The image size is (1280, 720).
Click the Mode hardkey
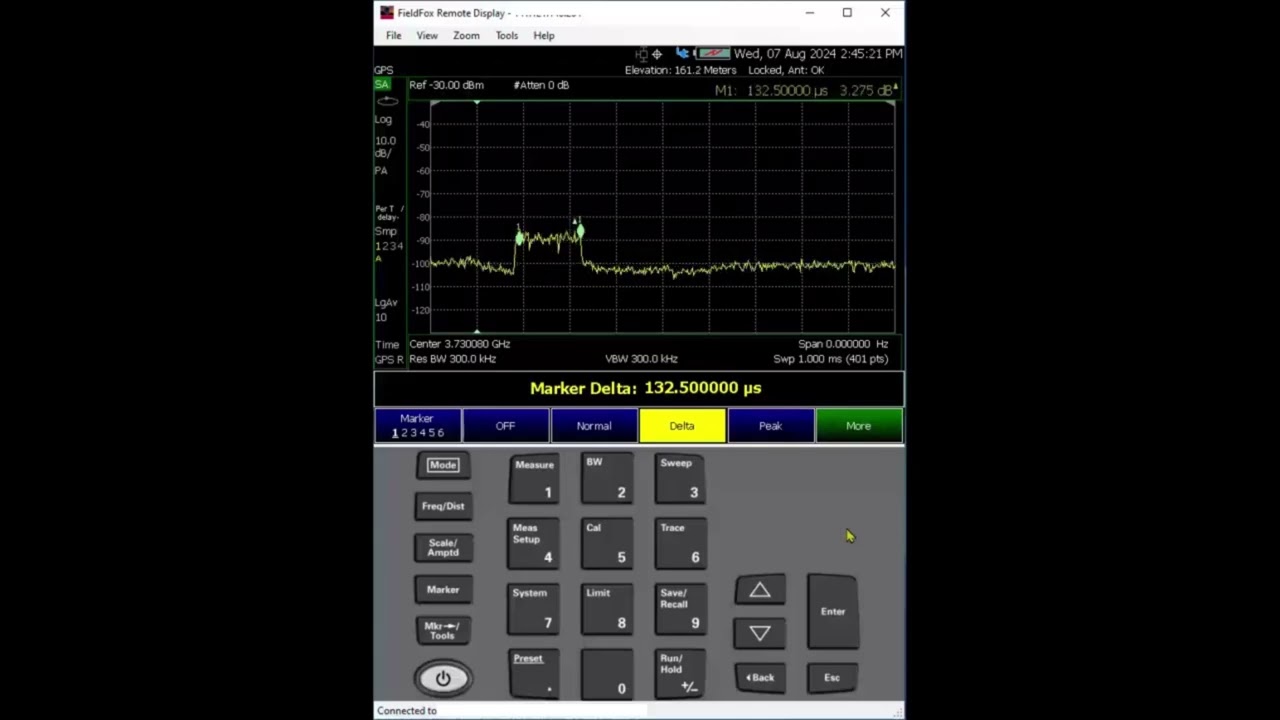click(x=443, y=465)
